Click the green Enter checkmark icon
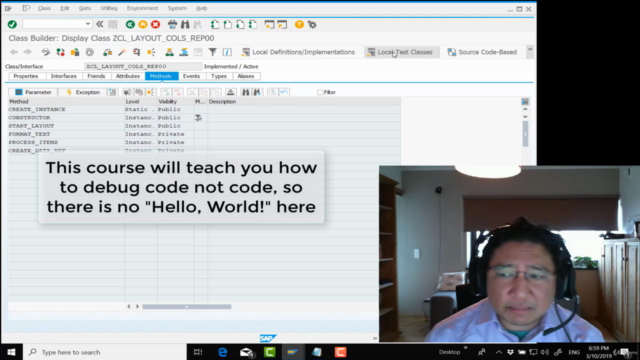Viewport: 640px width, 360px height. (x=12, y=24)
